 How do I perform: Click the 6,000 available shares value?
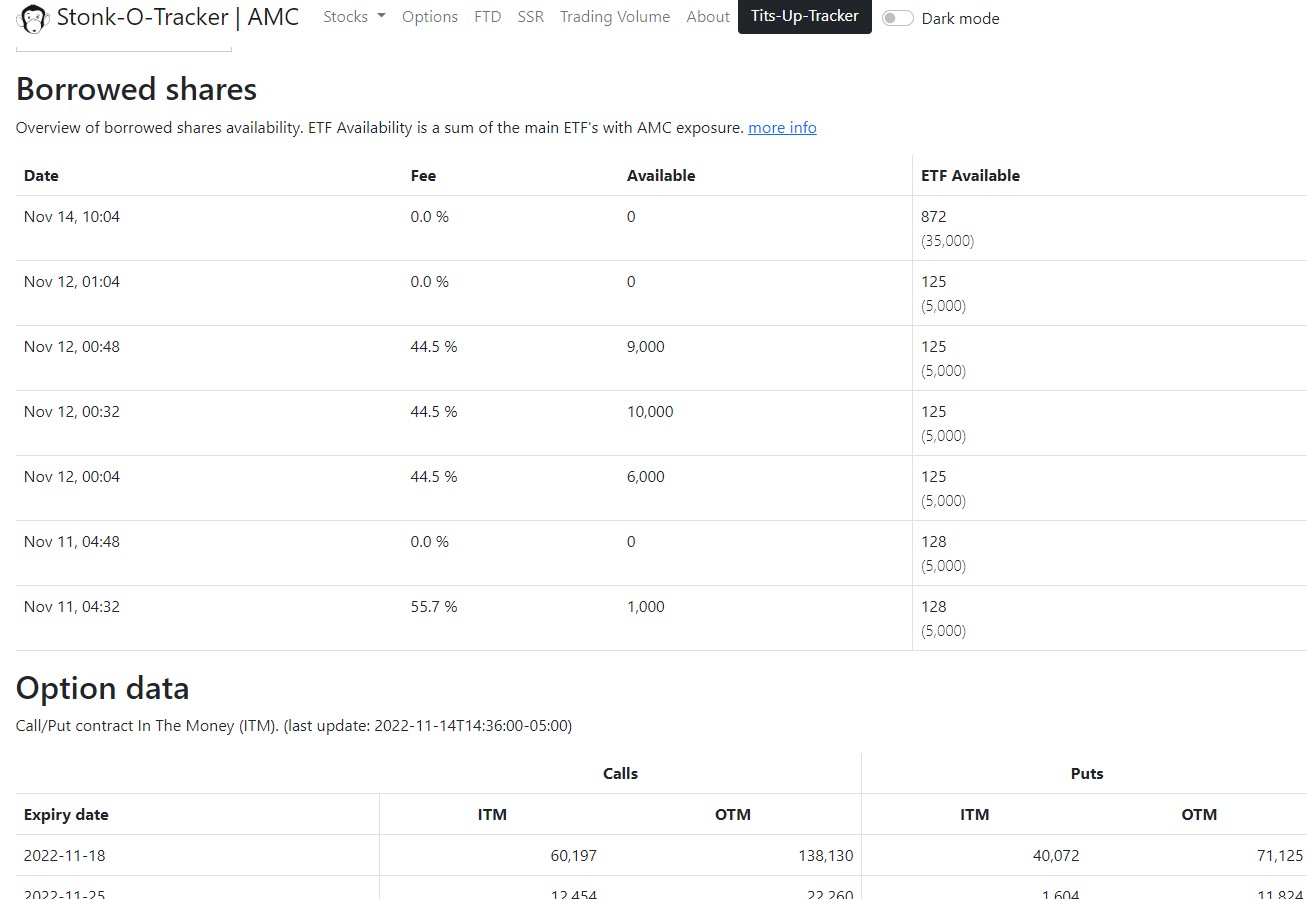click(646, 477)
